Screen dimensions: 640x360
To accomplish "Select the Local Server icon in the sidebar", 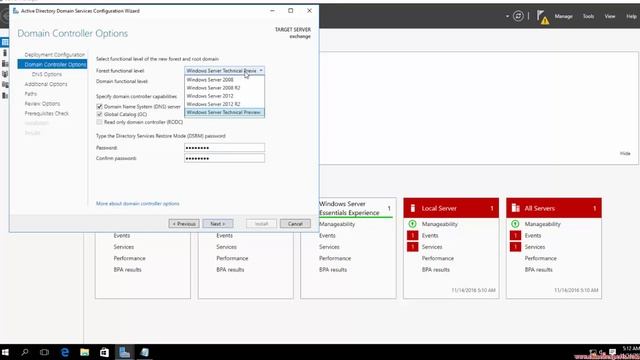I will (x=5, y=53).
